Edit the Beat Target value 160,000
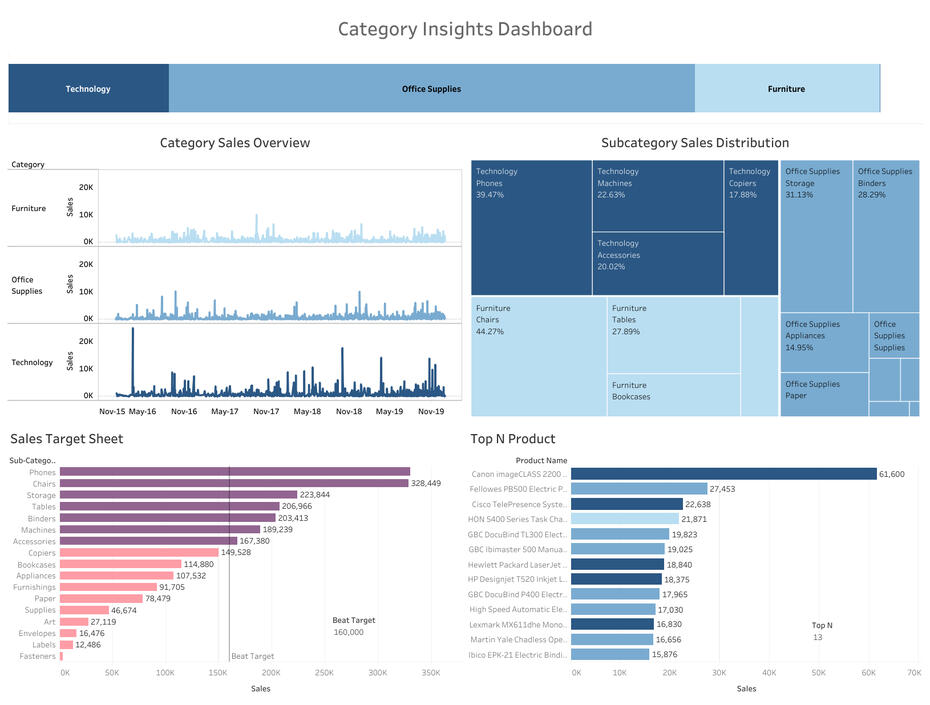 [x=349, y=632]
